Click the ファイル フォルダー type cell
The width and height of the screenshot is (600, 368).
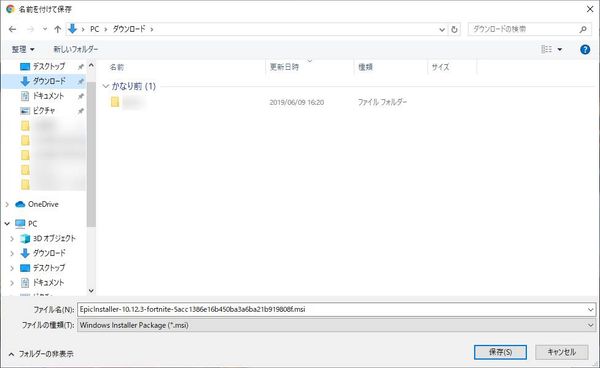tap(382, 102)
